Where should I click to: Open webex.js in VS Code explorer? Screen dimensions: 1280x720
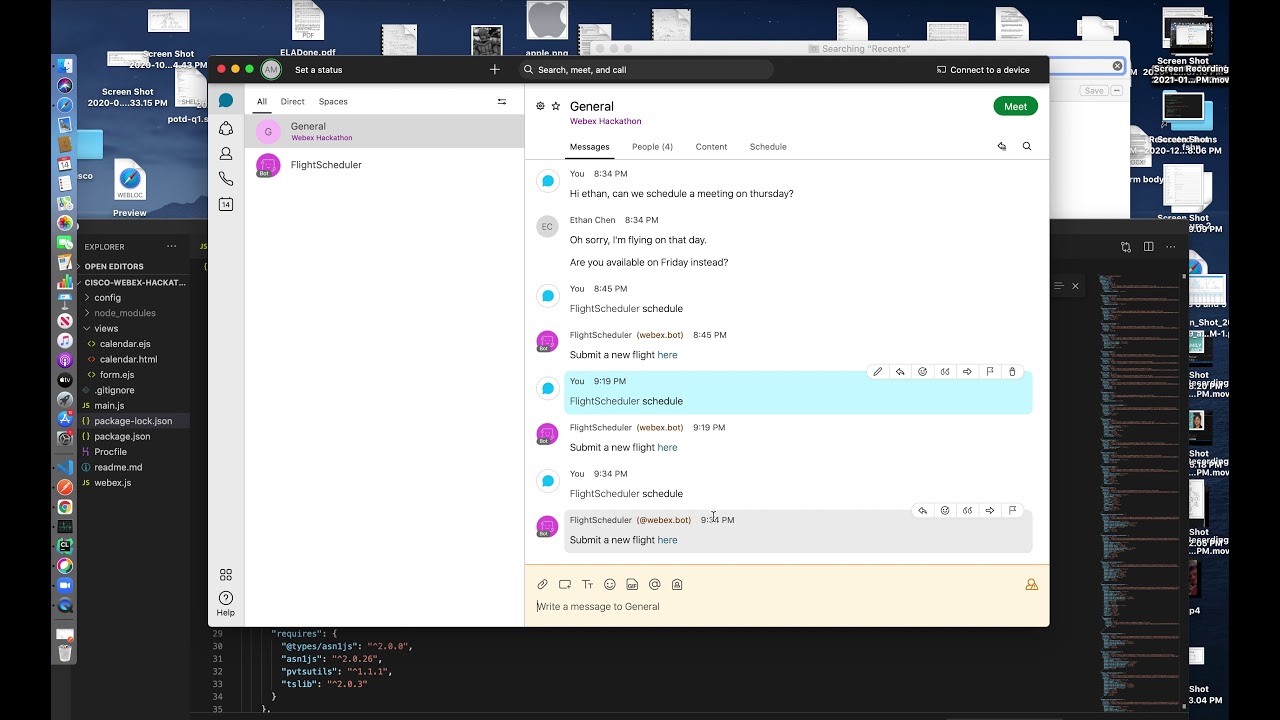point(112,483)
